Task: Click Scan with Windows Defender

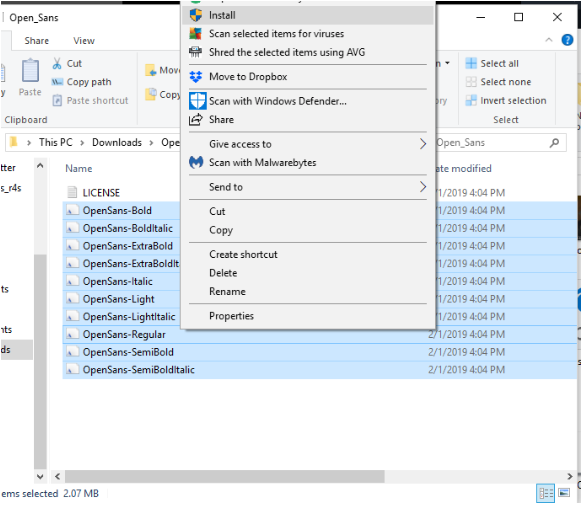Action: (x=308, y=101)
